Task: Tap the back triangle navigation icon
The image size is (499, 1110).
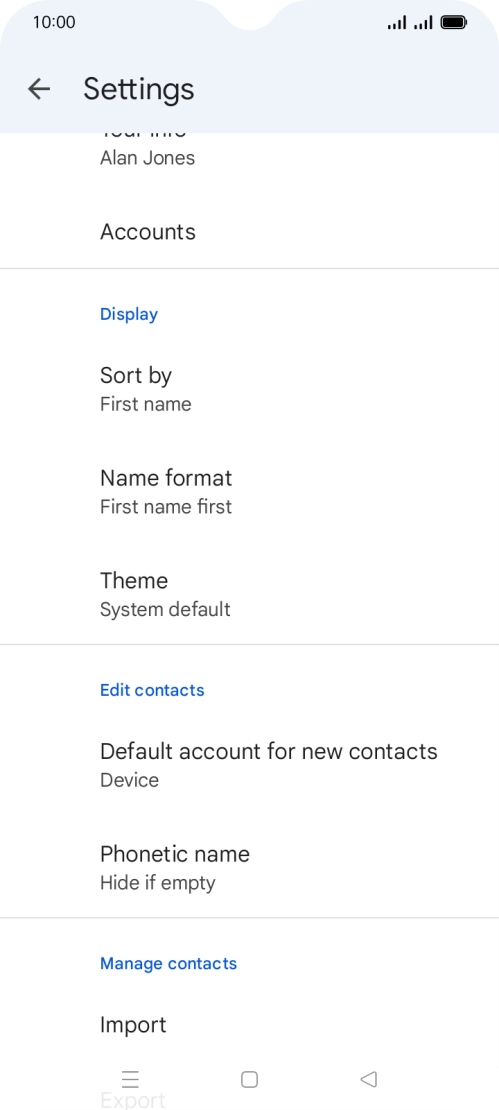Action: tap(368, 1079)
